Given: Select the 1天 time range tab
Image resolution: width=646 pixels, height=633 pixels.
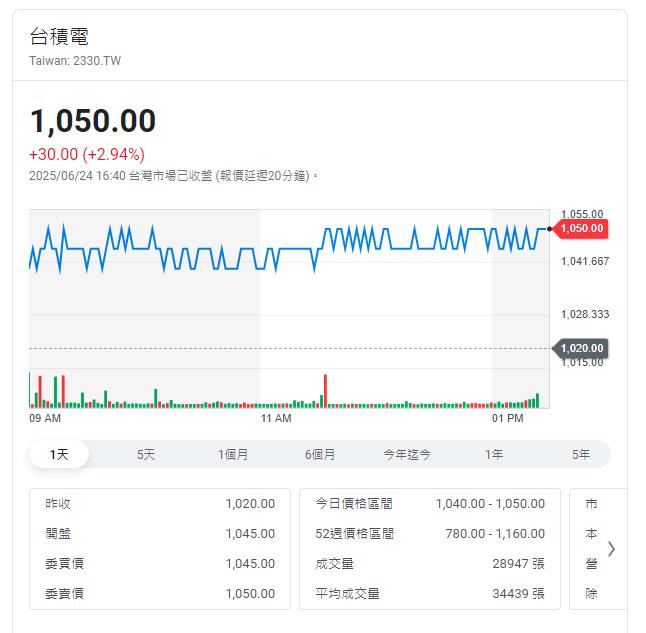Looking at the screenshot, I should [59, 454].
